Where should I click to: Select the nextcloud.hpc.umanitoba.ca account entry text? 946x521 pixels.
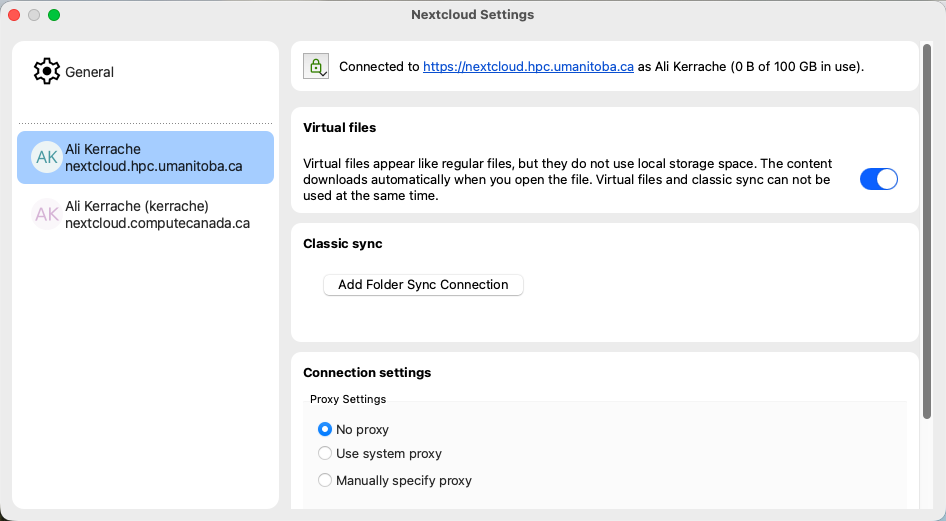click(x=153, y=166)
